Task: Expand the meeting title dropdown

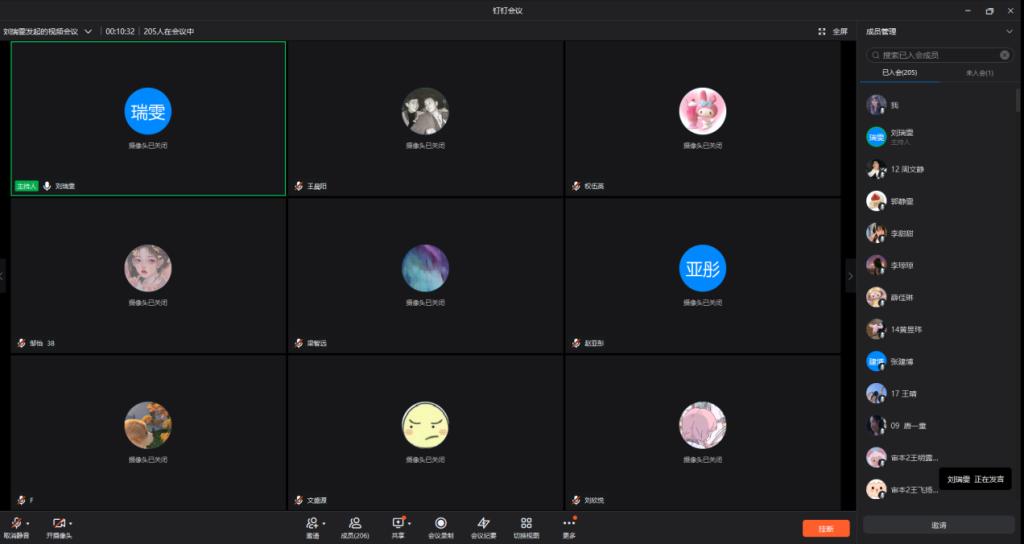Action: [x=88, y=31]
